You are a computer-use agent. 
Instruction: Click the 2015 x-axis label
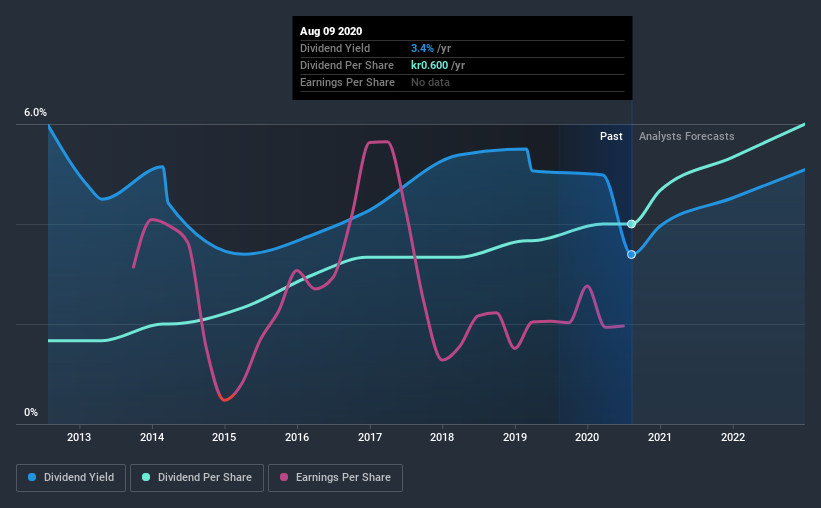pyautogui.click(x=224, y=437)
